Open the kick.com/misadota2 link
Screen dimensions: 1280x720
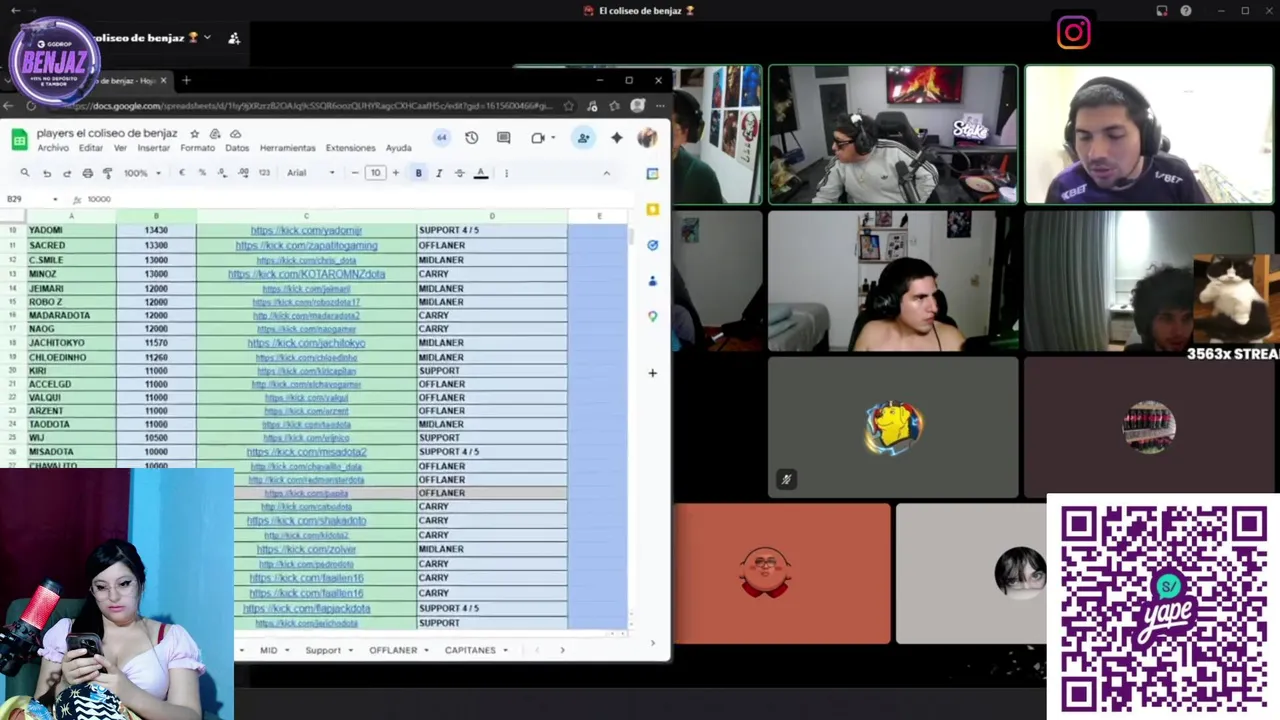pos(306,452)
